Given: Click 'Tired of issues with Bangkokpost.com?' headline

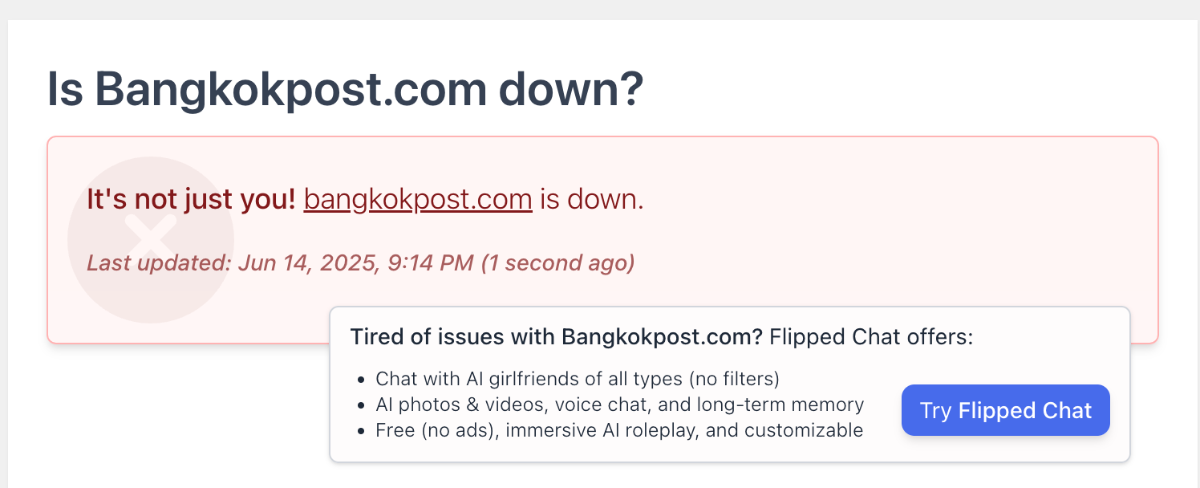Looking at the screenshot, I should pyautogui.click(x=556, y=337).
